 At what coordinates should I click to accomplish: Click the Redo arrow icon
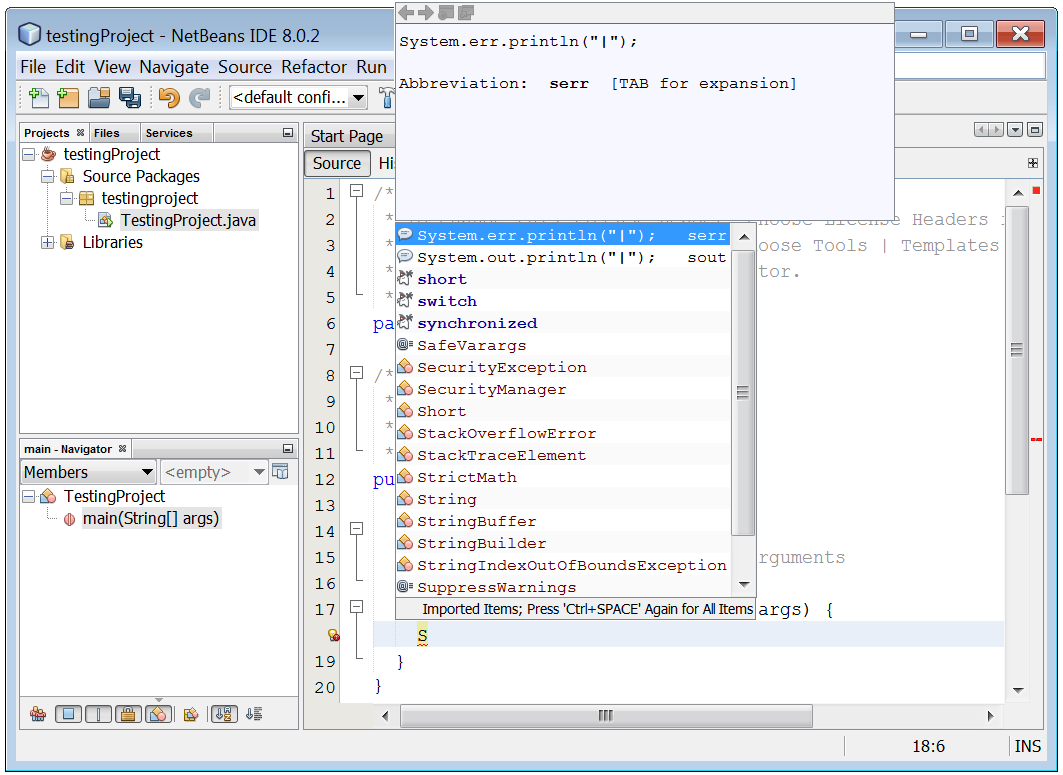[199, 98]
